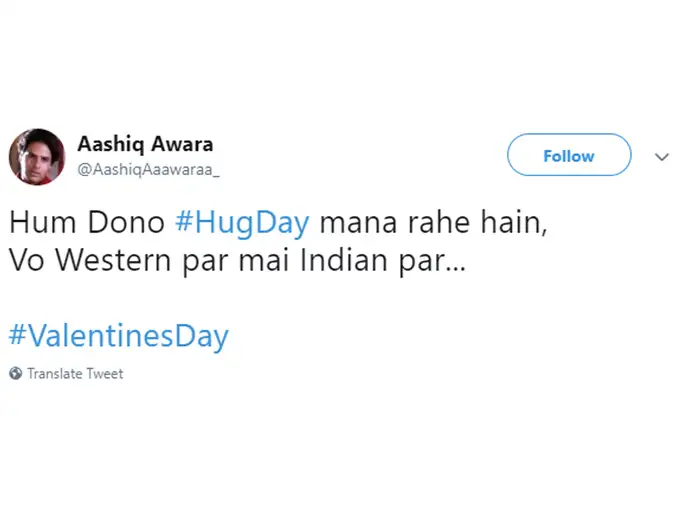Click Aashiq Awara's profile picture
Viewport: 680px width, 510px height.
(x=37, y=157)
